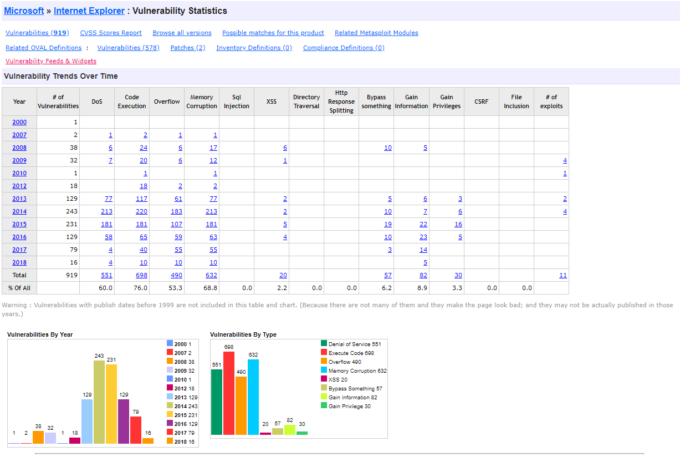This screenshot has height=457, width=690.
Task: Click the 2014 243 legend swatch
Action: click(170, 405)
